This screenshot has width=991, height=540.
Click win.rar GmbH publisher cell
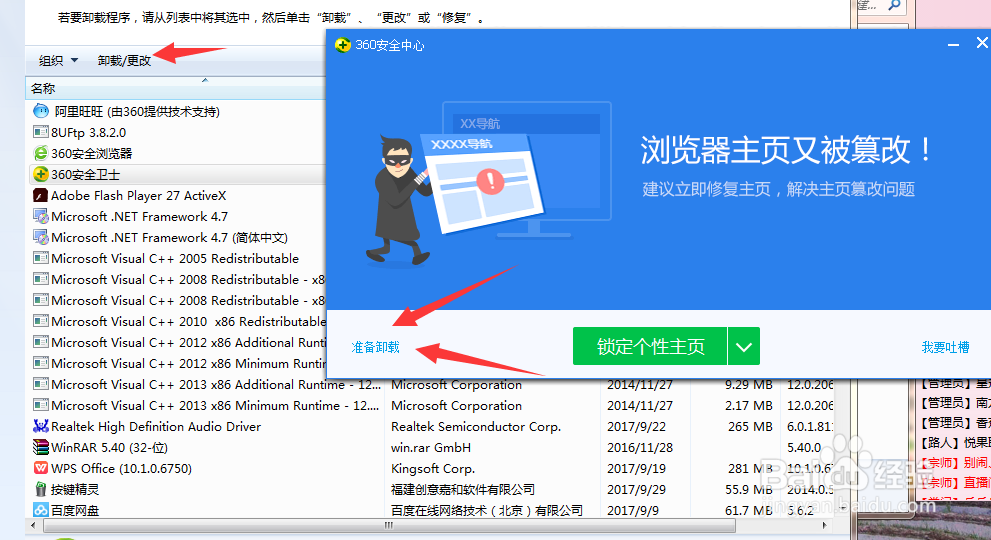pyautogui.click(x=430, y=448)
